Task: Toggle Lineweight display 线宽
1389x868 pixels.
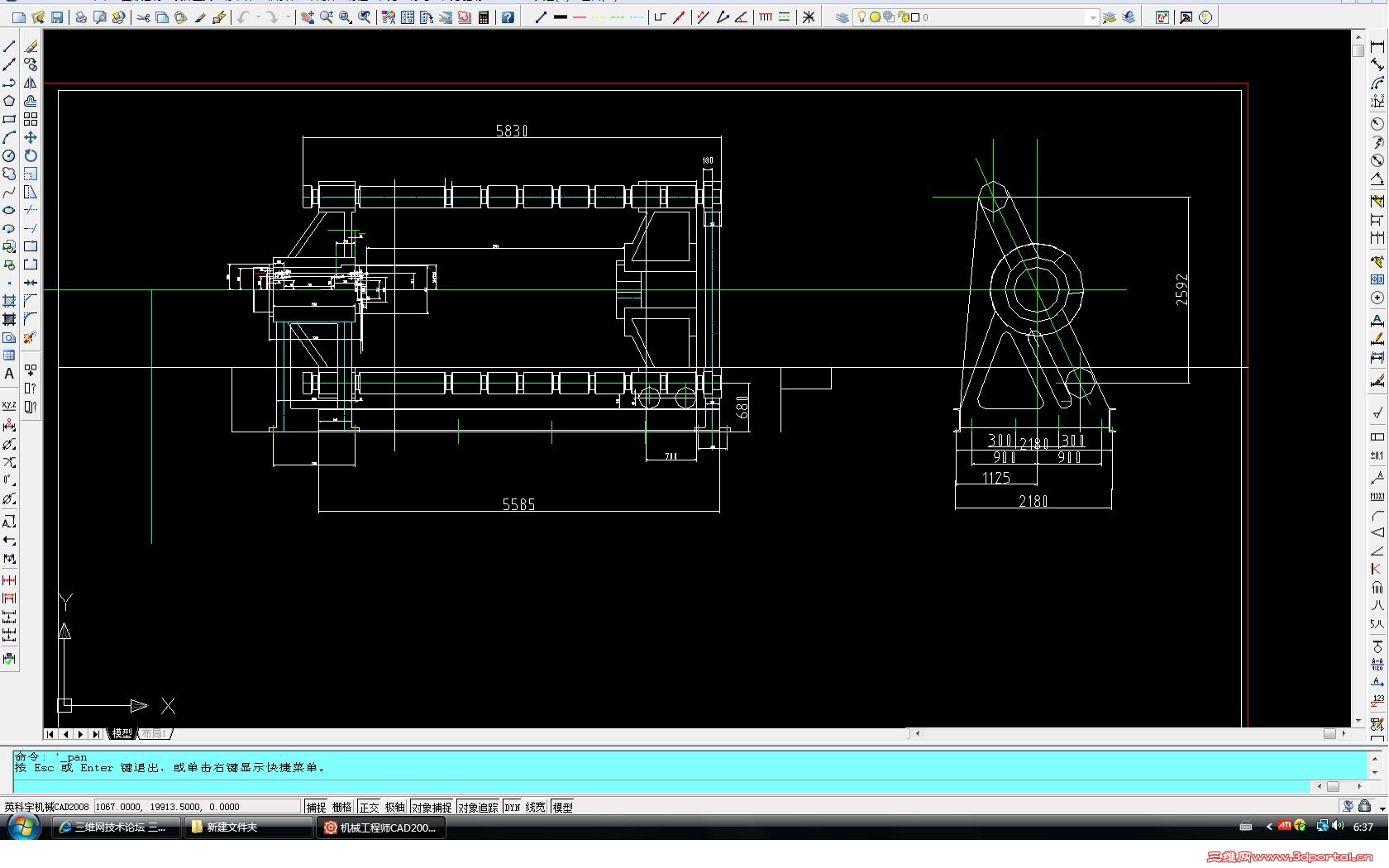Action: point(536,807)
